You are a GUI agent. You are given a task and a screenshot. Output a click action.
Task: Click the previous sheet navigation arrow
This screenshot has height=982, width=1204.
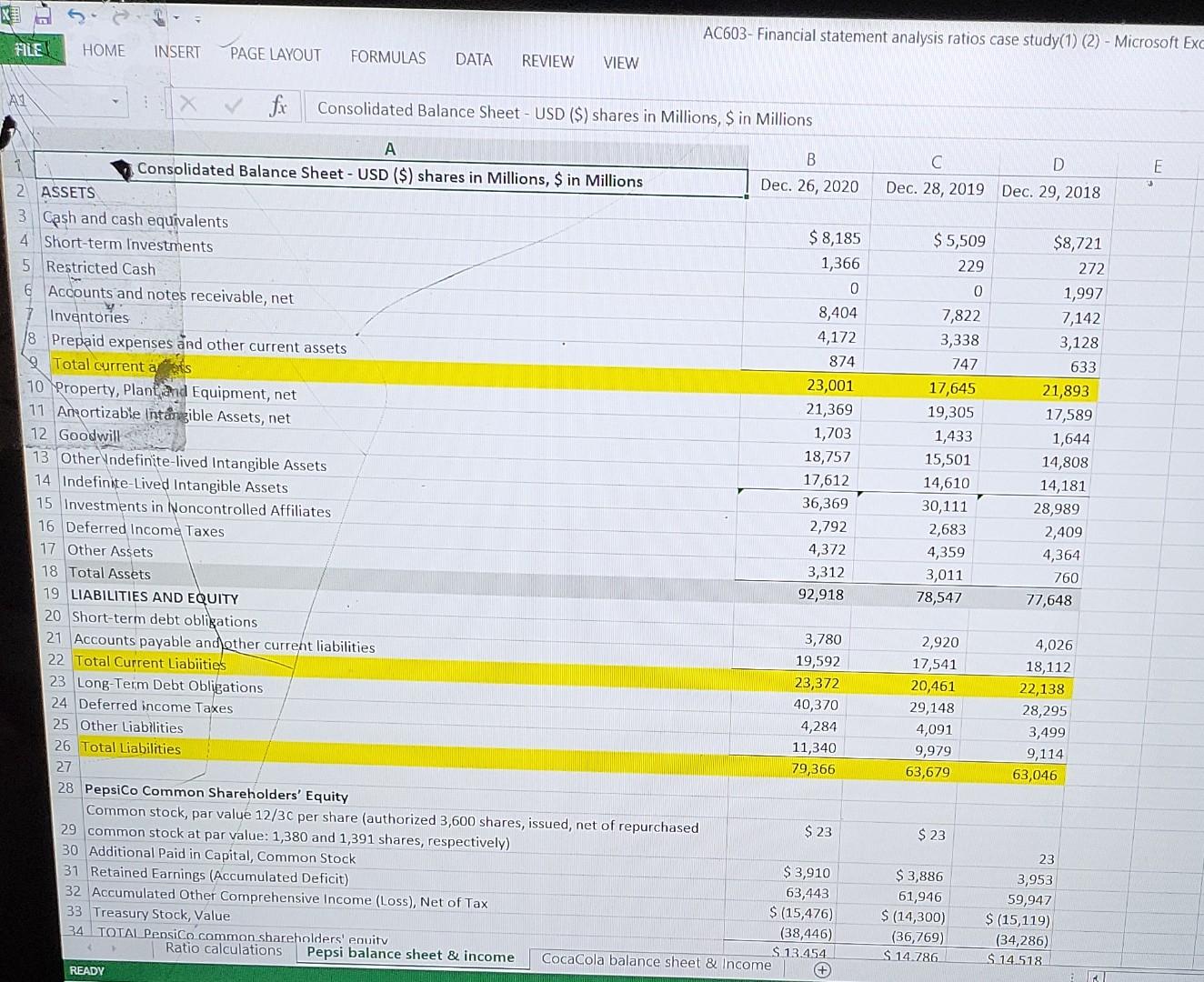[89, 947]
